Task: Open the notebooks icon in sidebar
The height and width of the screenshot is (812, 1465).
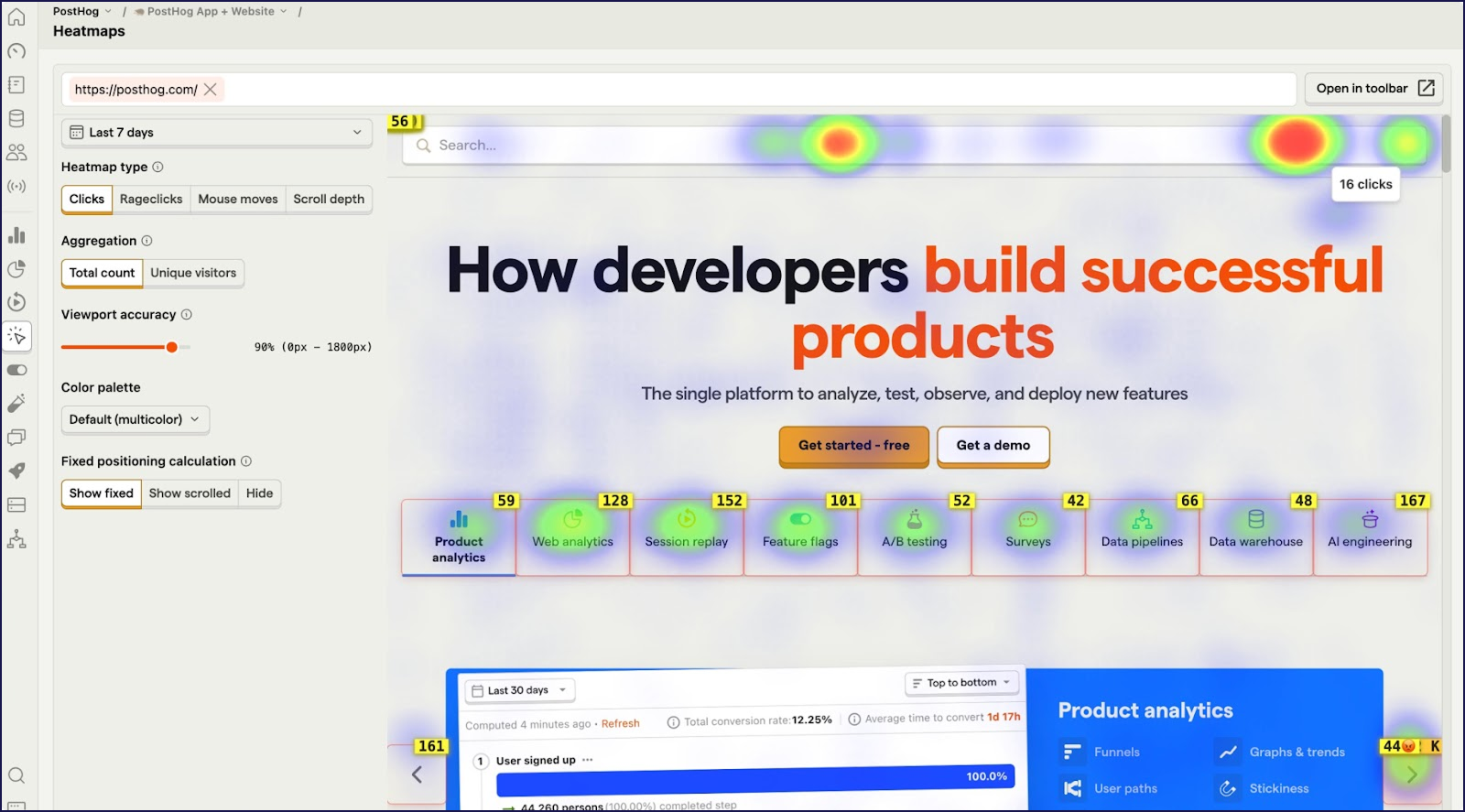Action: pyautogui.click(x=16, y=84)
